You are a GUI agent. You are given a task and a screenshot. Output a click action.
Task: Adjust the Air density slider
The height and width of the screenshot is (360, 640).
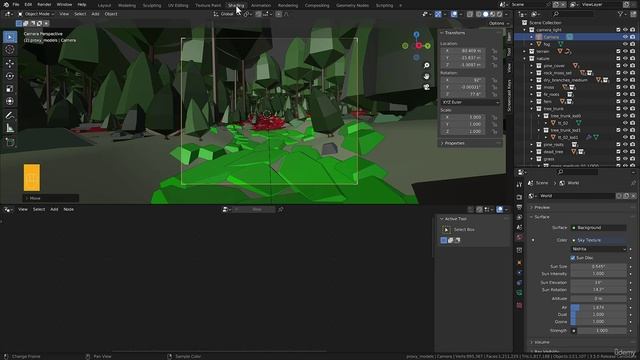(598, 307)
